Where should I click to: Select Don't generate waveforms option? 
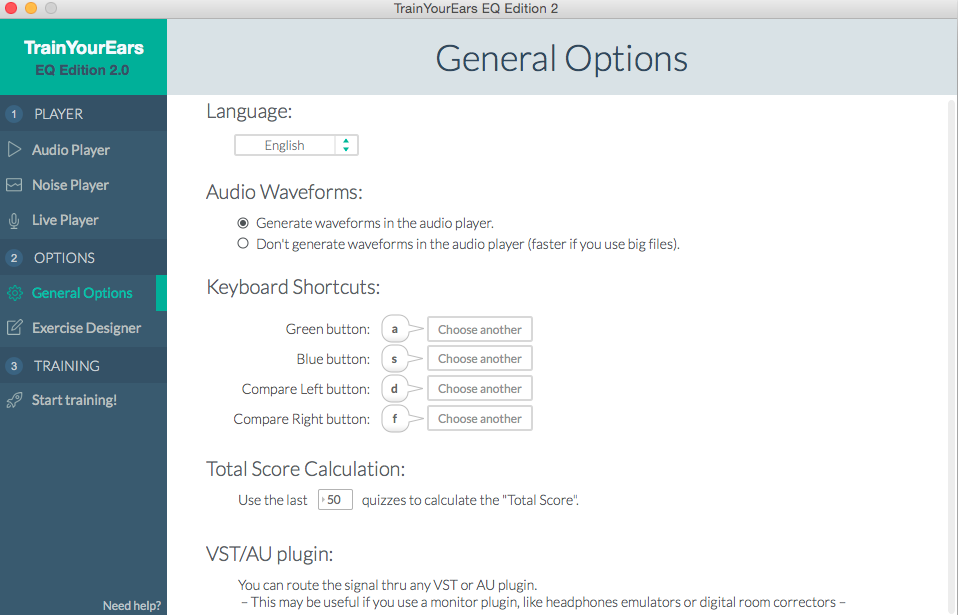click(x=243, y=243)
